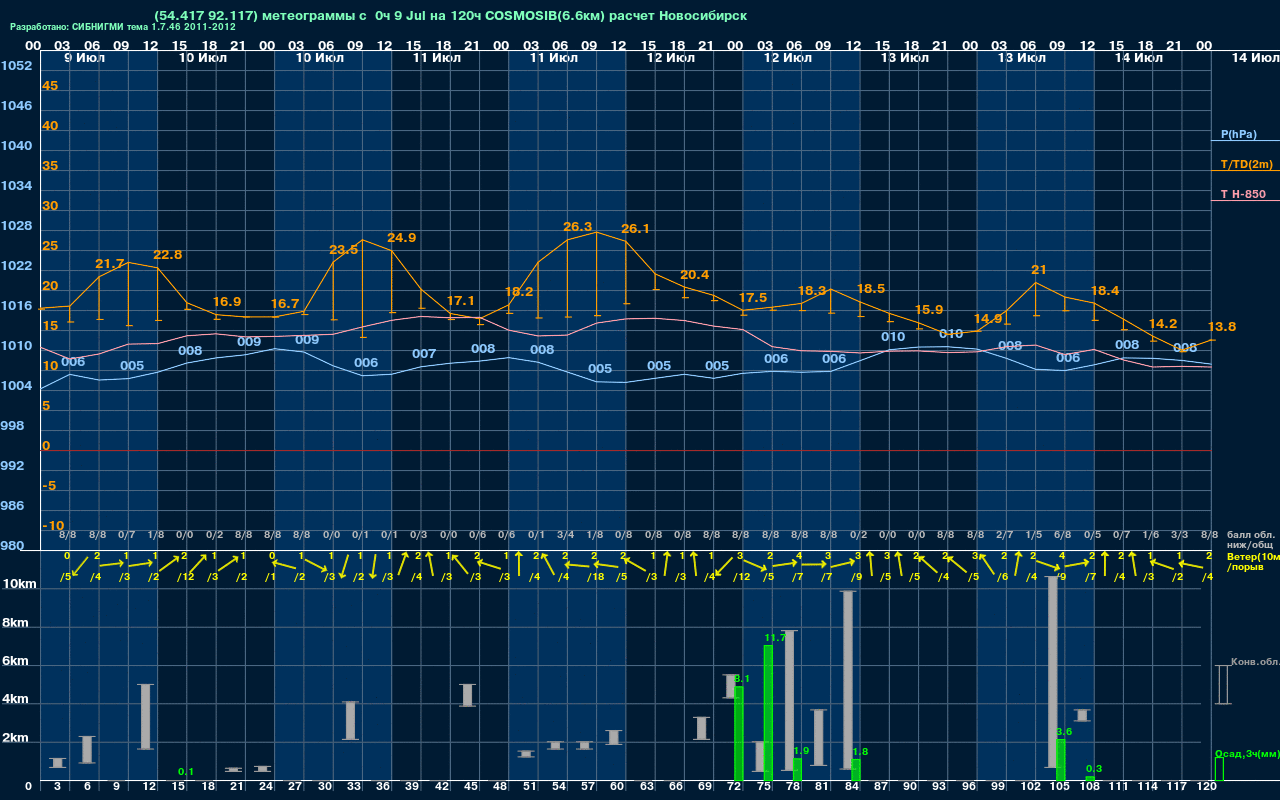Click the hour 72 label on bottom axis

click(x=735, y=787)
